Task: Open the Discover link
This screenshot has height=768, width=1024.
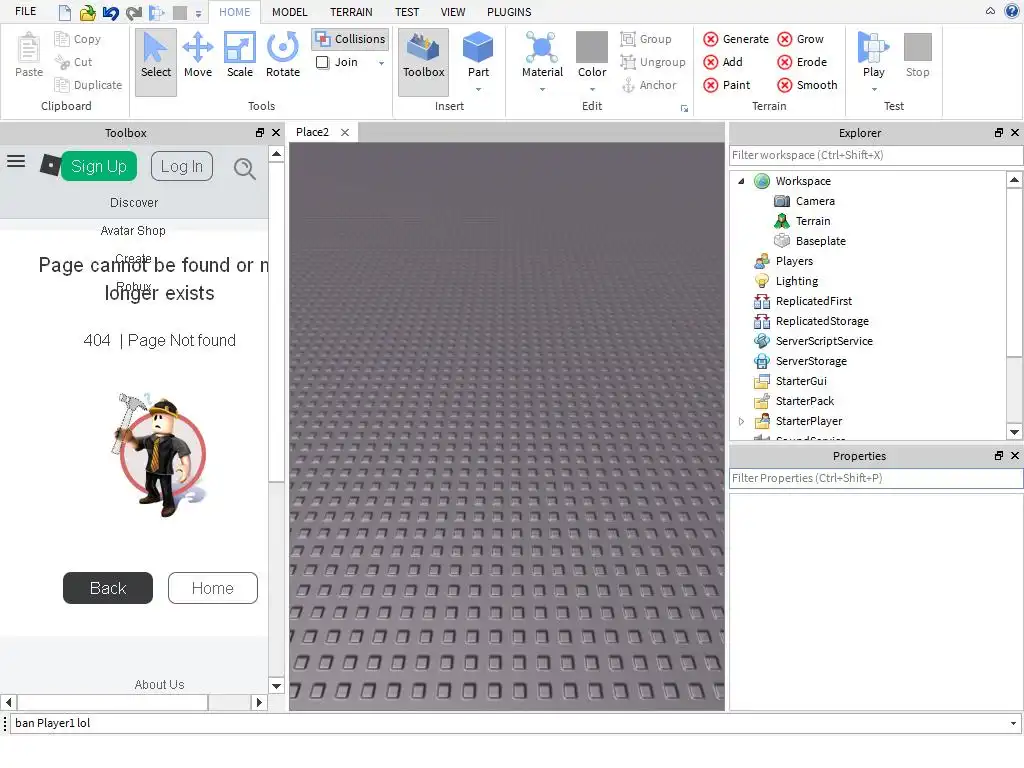Action: (134, 202)
